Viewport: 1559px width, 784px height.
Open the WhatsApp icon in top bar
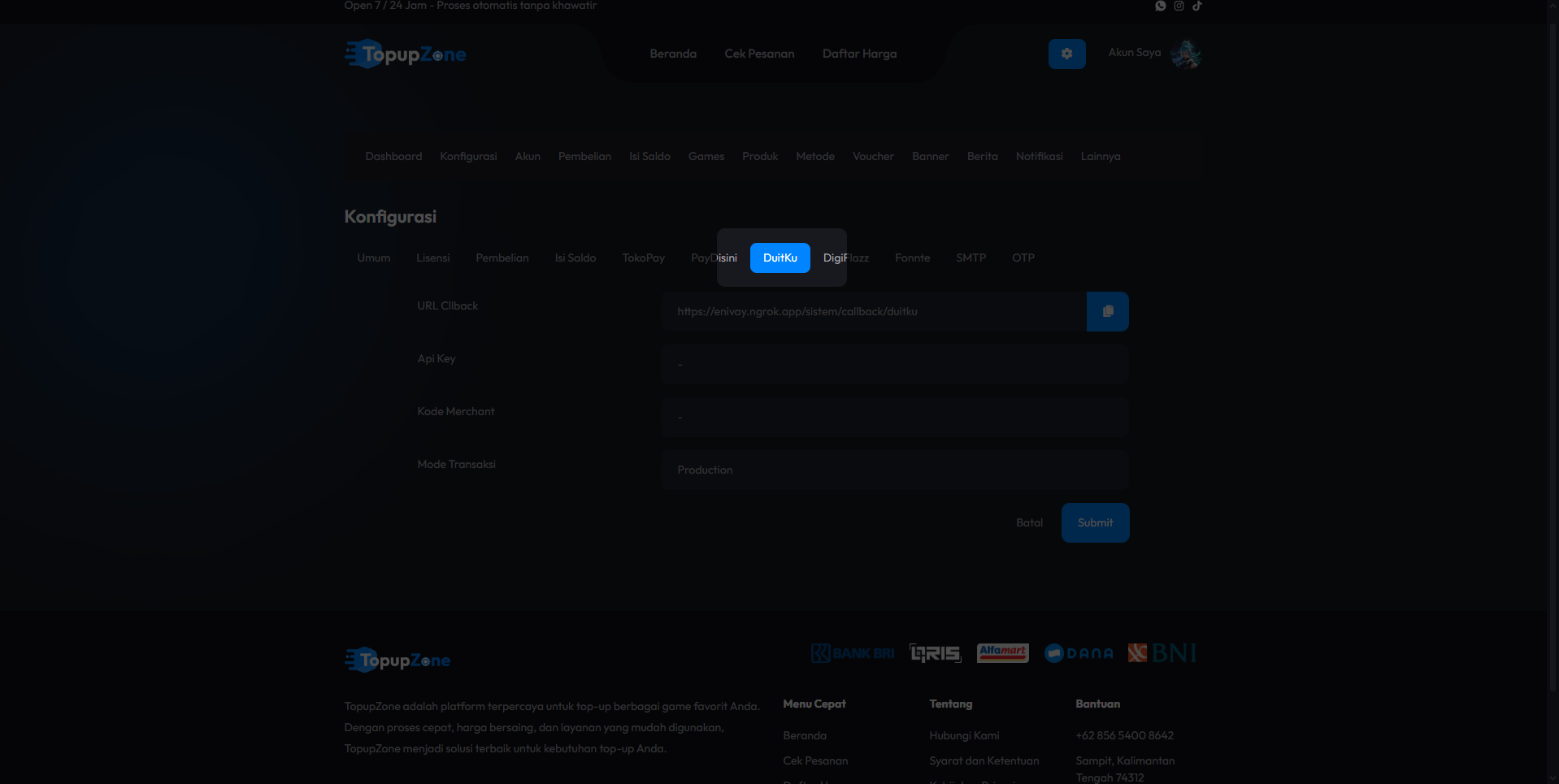pyautogui.click(x=1161, y=6)
